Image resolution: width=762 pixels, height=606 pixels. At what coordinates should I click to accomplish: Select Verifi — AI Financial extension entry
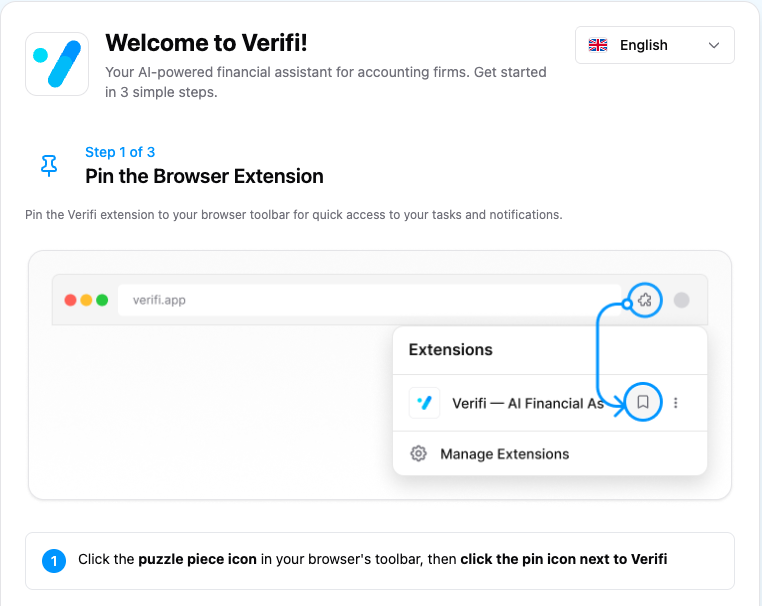[x=527, y=403]
